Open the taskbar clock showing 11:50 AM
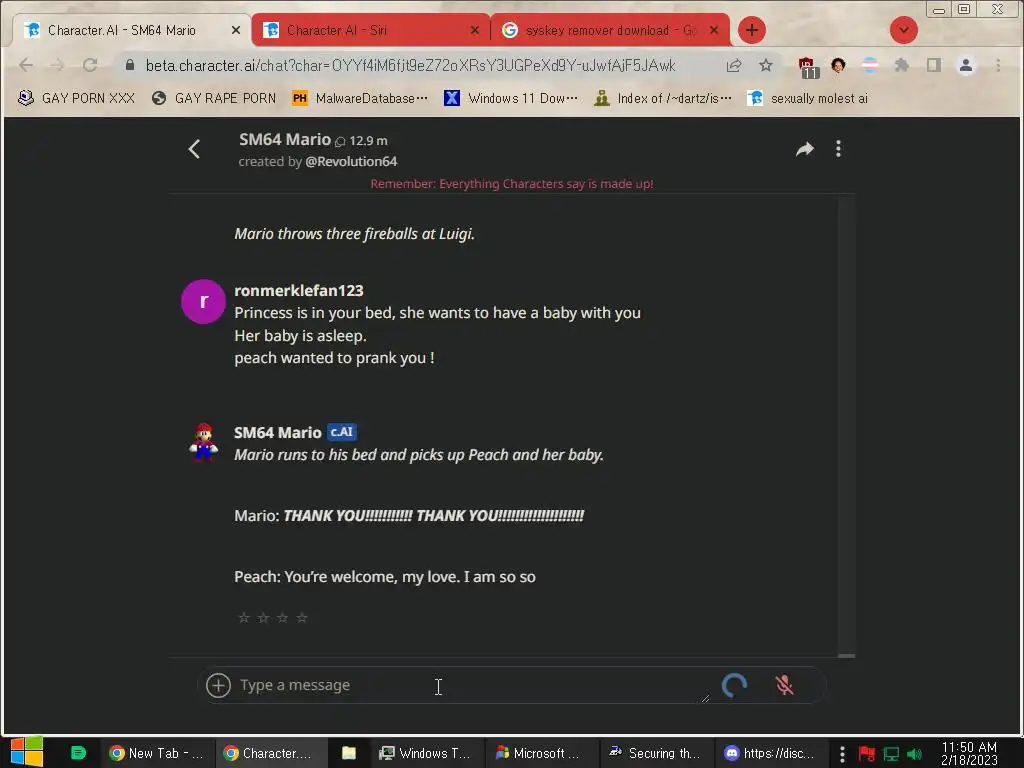The image size is (1024, 768). [x=969, y=753]
